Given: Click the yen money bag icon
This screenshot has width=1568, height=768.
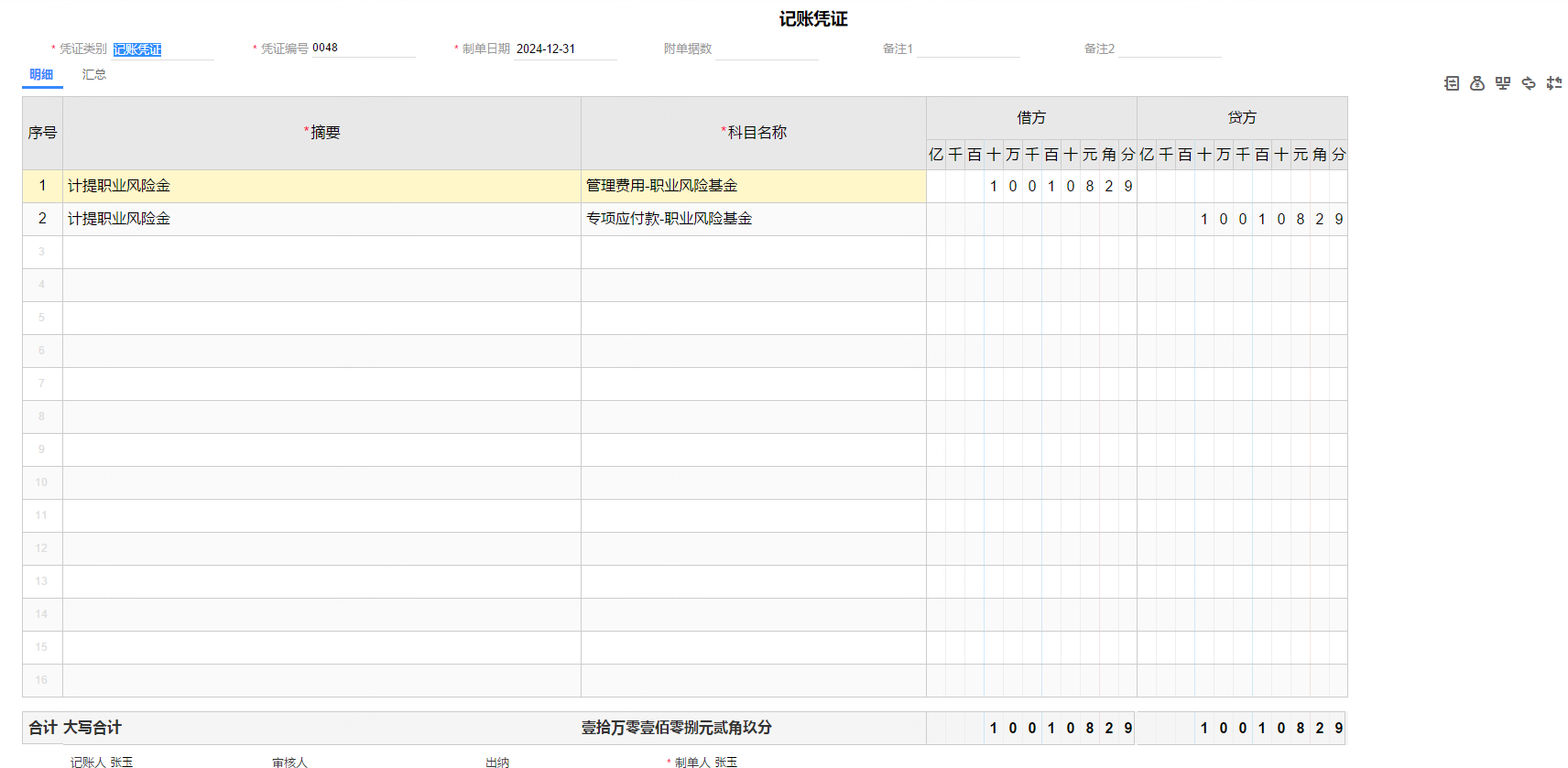Looking at the screenshot, I should pyautogui.click(x=1477, y=83).
